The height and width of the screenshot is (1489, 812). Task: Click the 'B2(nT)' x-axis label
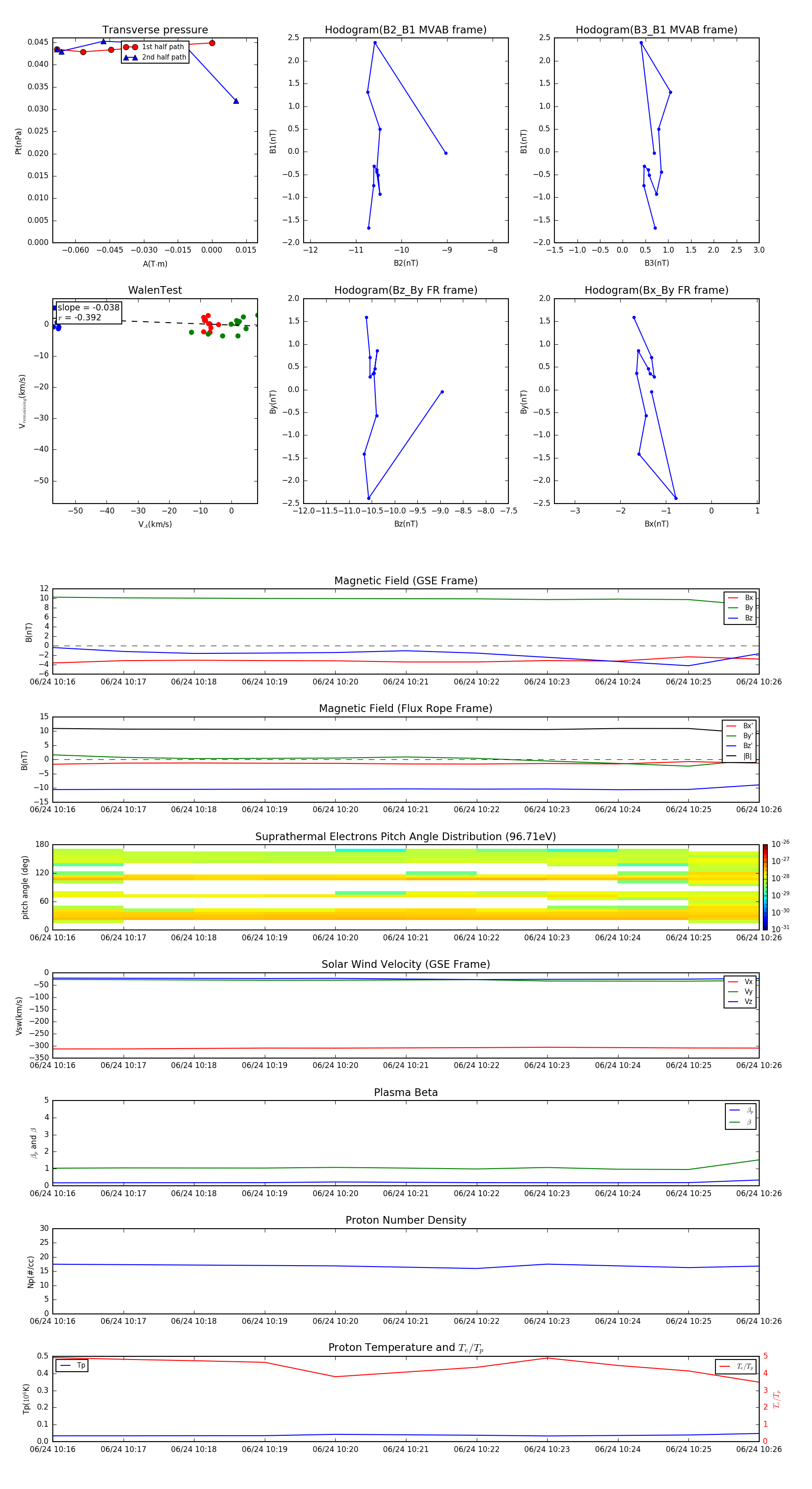click(x=406, y=263)
